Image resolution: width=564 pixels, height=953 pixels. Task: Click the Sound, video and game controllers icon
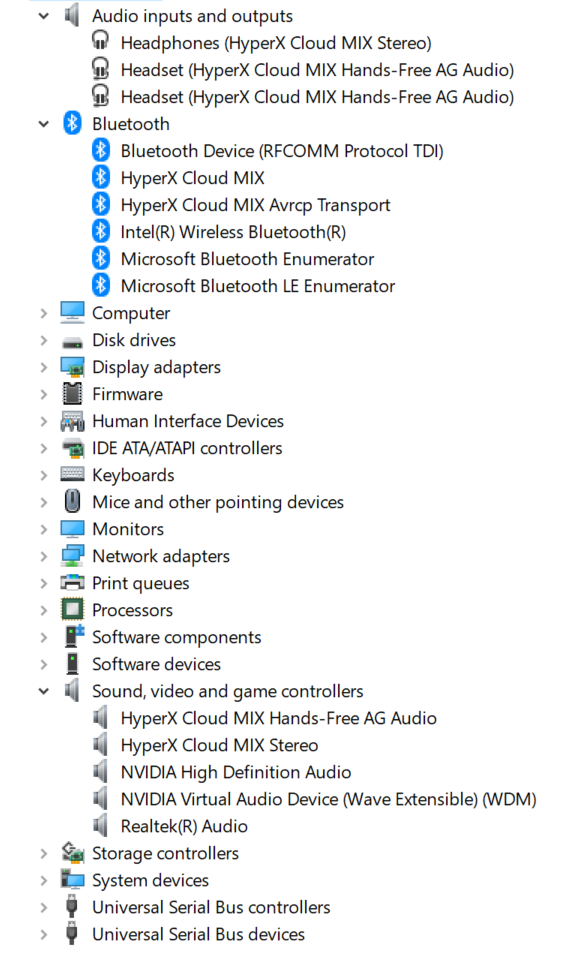coord(72,690)
